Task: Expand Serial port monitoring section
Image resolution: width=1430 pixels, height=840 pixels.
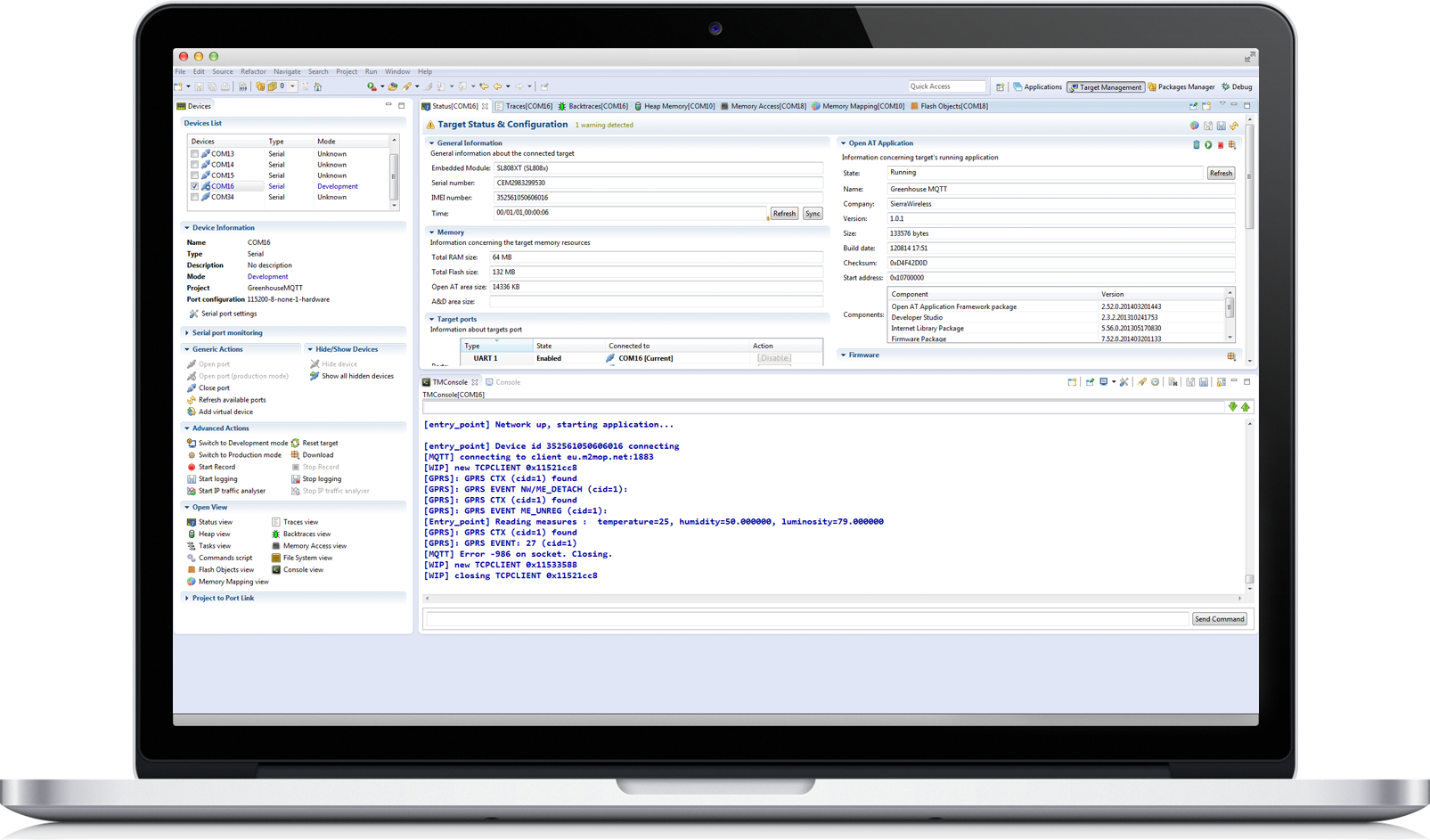Action: click(x=227, y=333)
